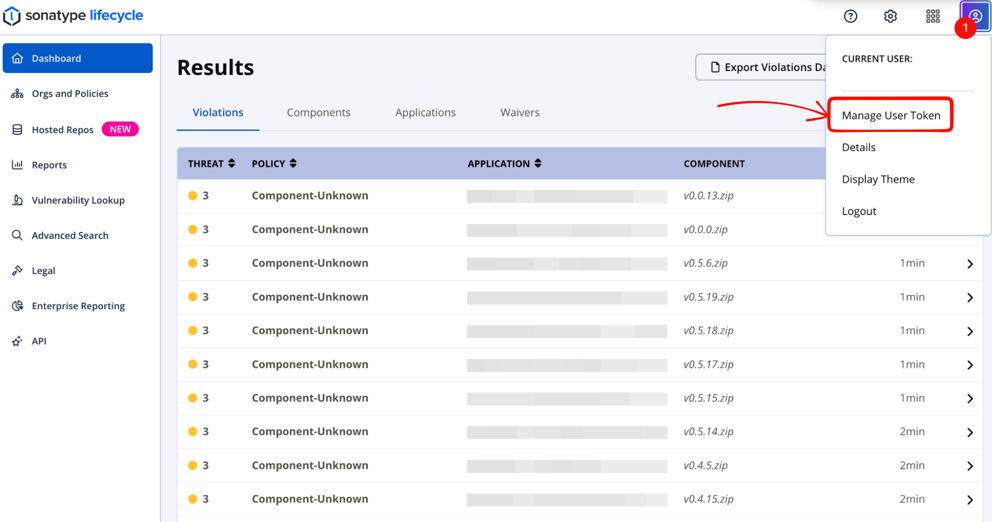The width and height of the screenshot is (992, 522).
Task: Sort by the APPLICATION column arrows
Action: coord(538,163)
